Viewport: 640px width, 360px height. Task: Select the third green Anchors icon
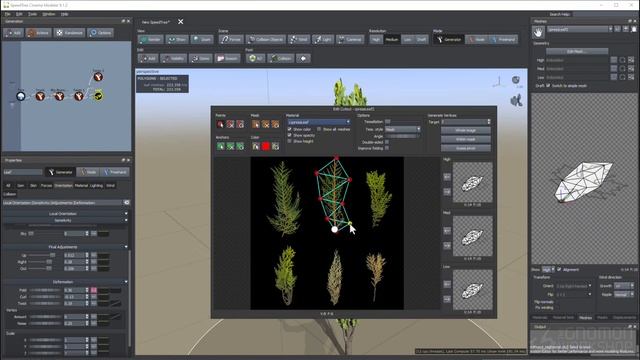pyautogui.click(x=240, y=146)
